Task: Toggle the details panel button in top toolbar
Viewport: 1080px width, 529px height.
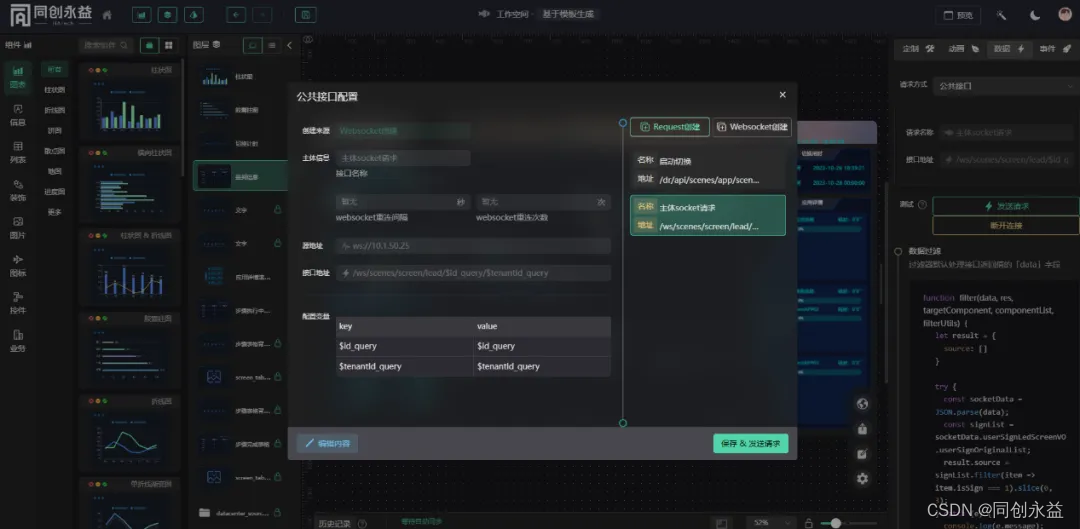Action: click(195, 14)
